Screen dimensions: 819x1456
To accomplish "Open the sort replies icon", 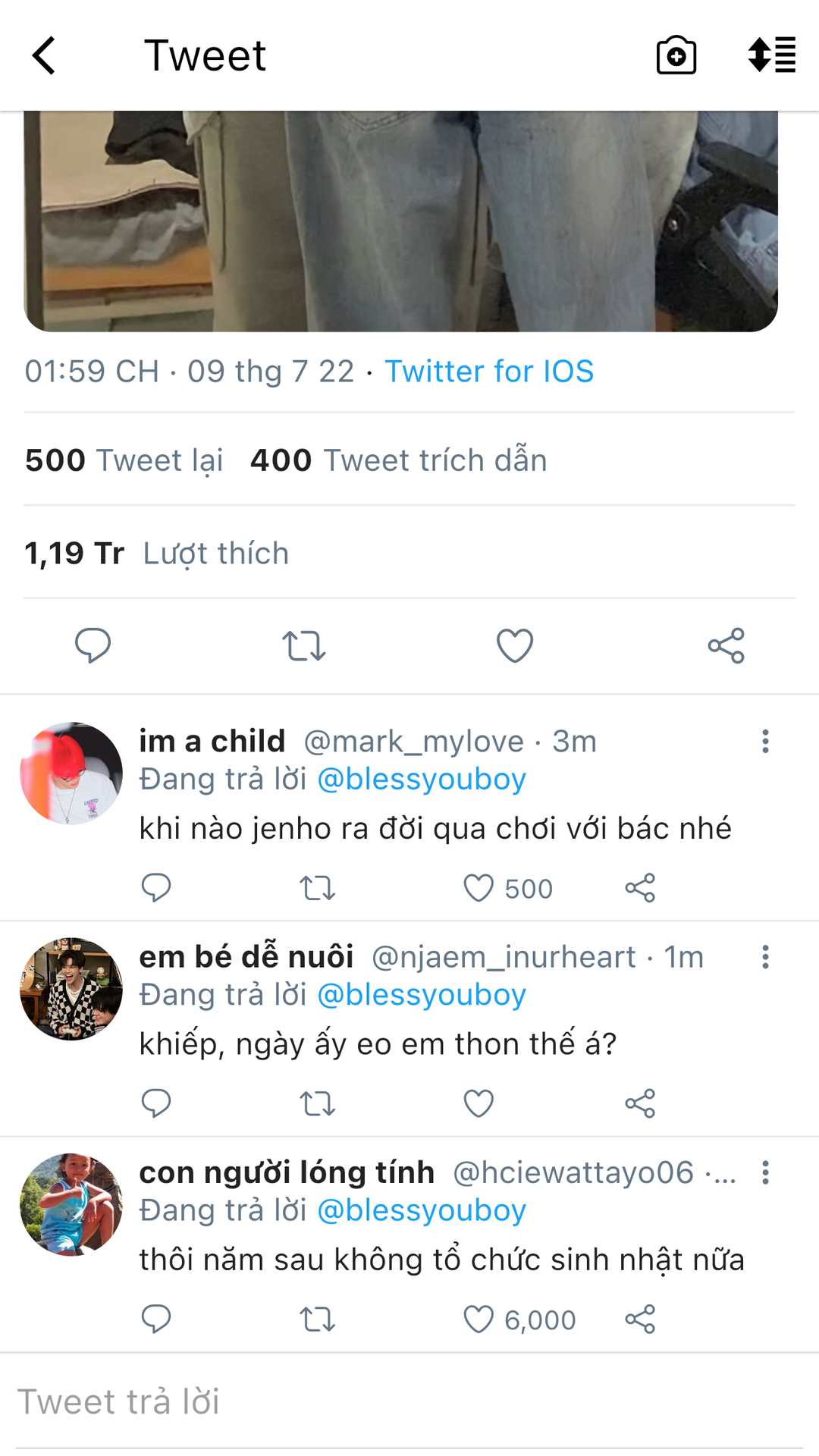I will [x=771, y=55].
